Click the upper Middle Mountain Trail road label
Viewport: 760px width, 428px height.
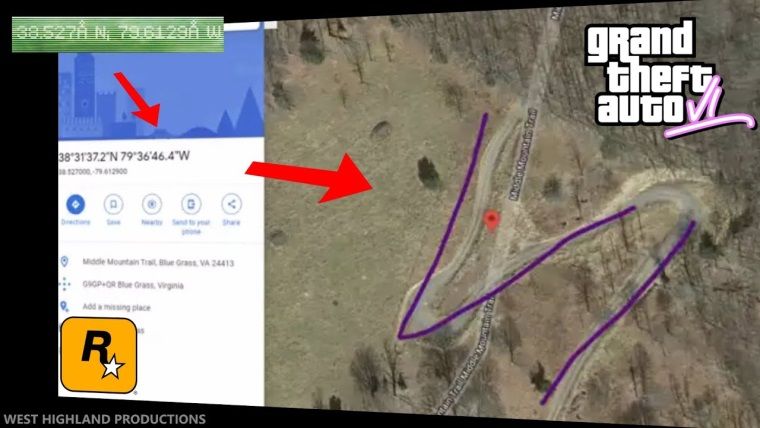point(523,154)
